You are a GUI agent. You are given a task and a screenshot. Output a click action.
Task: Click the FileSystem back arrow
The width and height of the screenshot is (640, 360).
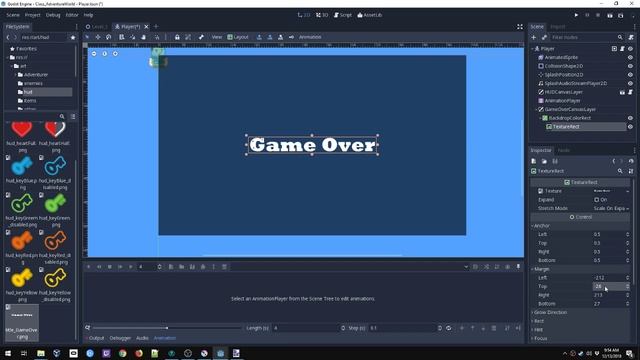[x=8, y=37]
